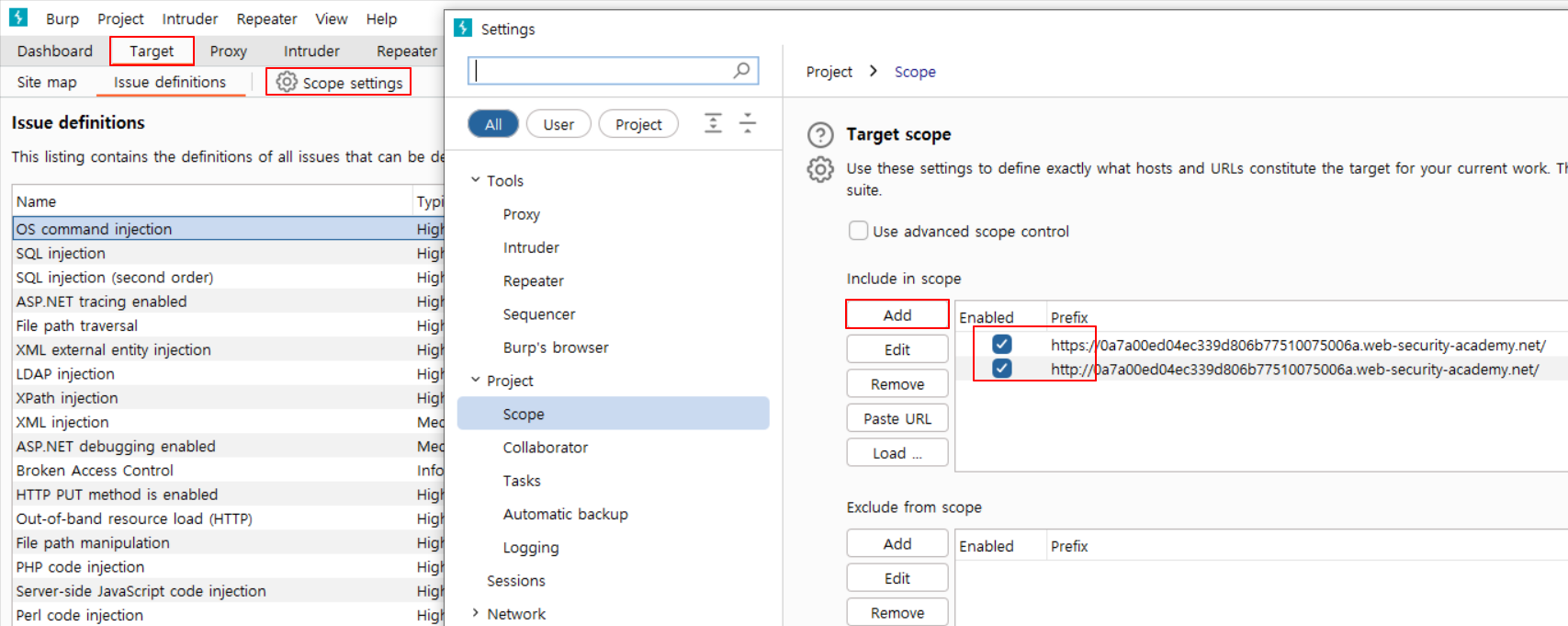Open the Site map sub-tab

click(x=47, y=82)
